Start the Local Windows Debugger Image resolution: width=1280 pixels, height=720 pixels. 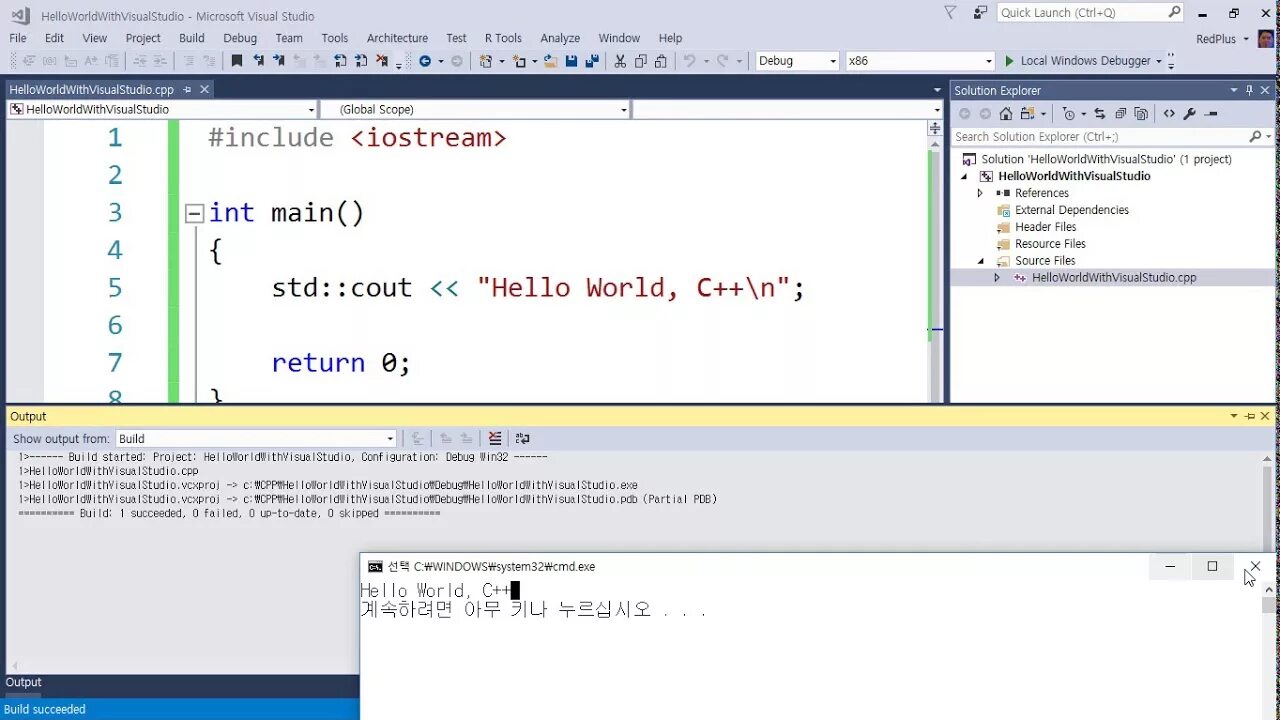pos(1077,61)
